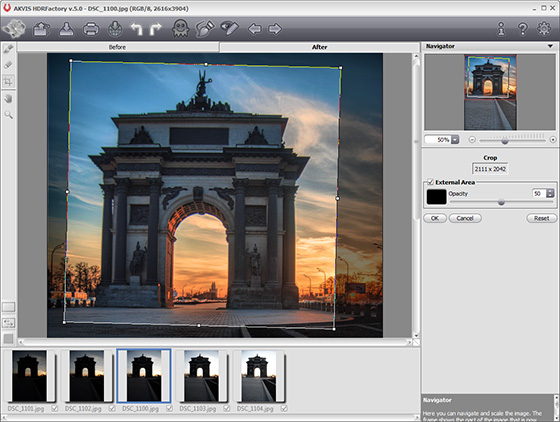Open program info icon
The width and height of the screenshot is (560, 422).
click(x=501, y=29)
